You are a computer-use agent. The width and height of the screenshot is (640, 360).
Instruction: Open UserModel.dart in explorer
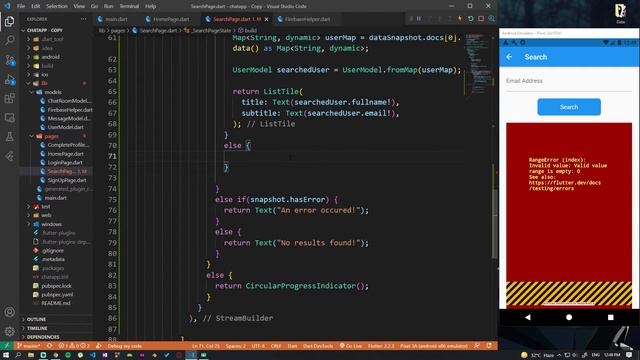[x=65, y=127]
